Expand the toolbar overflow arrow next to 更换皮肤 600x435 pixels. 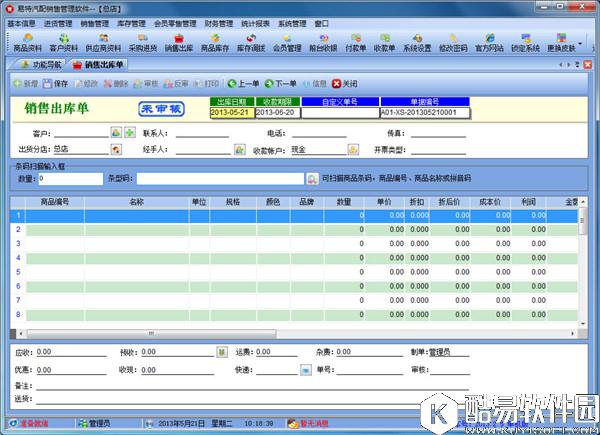point(580,43)
